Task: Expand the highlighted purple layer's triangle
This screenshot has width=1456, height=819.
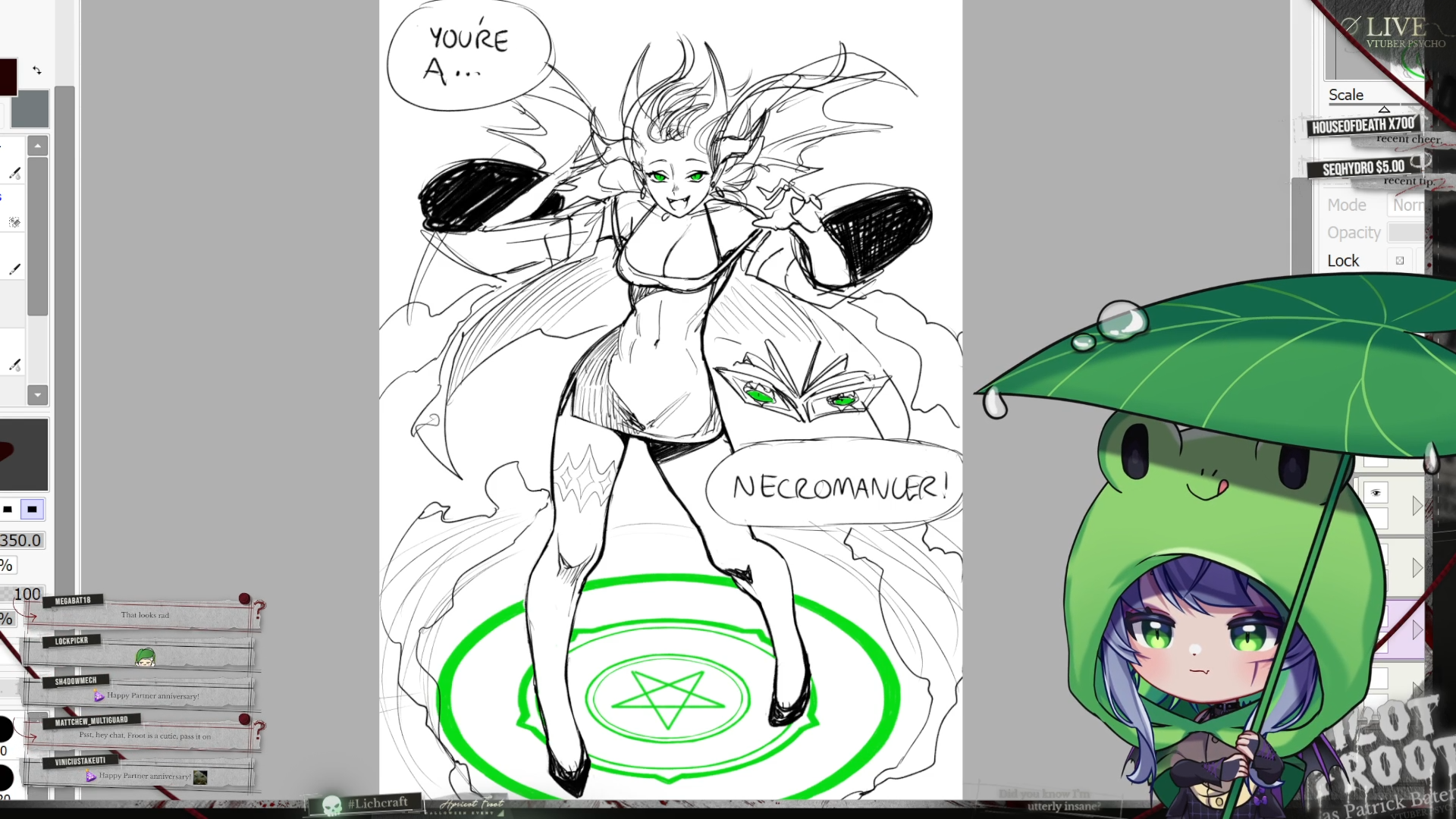Action: tap(1417, 629)
